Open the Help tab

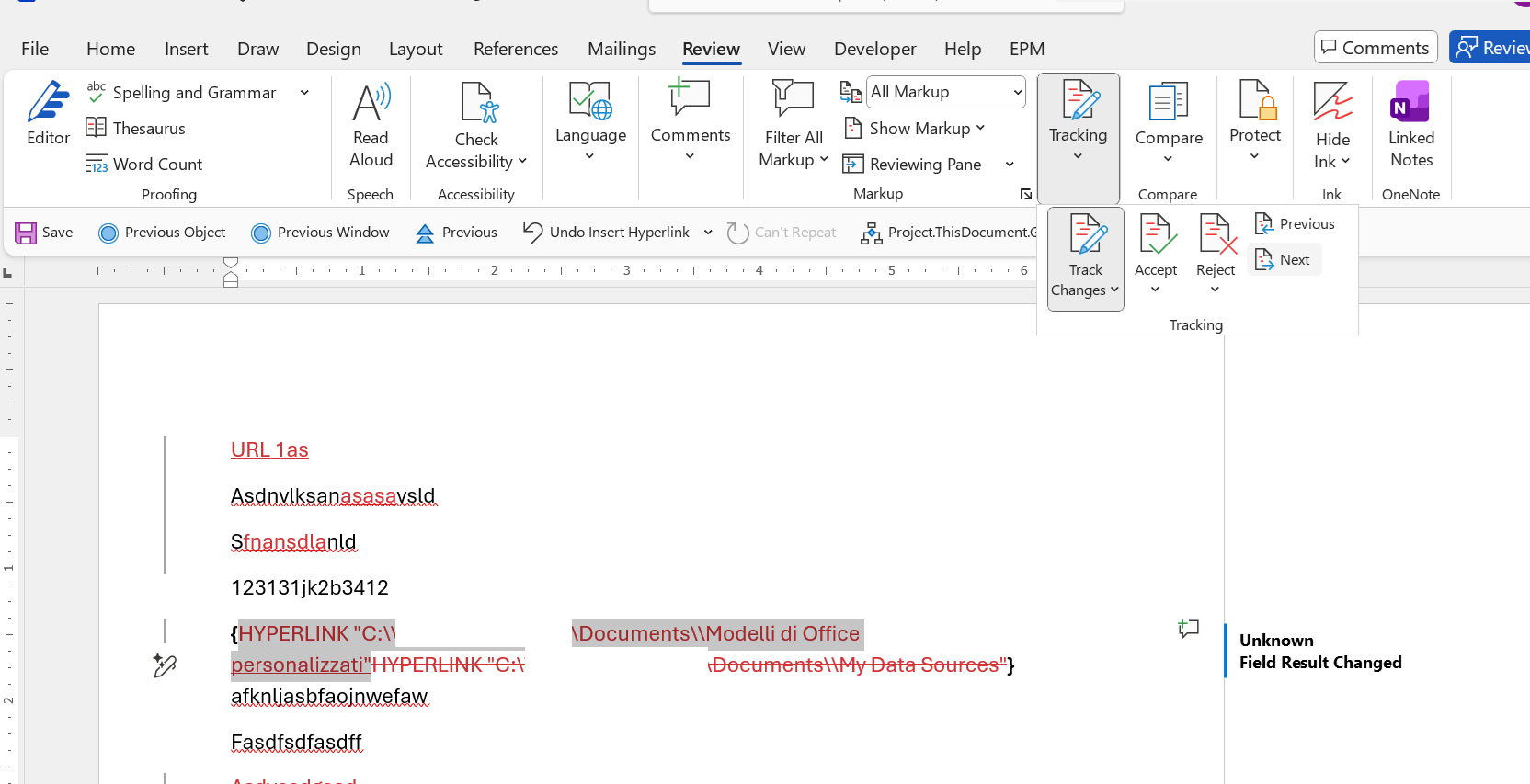(x=963, y=49)
